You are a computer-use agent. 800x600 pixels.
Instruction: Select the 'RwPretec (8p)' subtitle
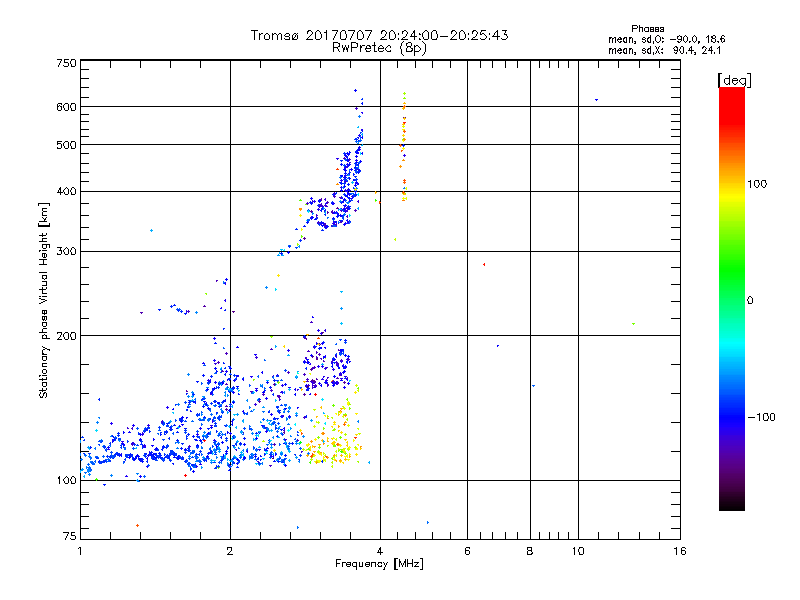tap(379, 48)
